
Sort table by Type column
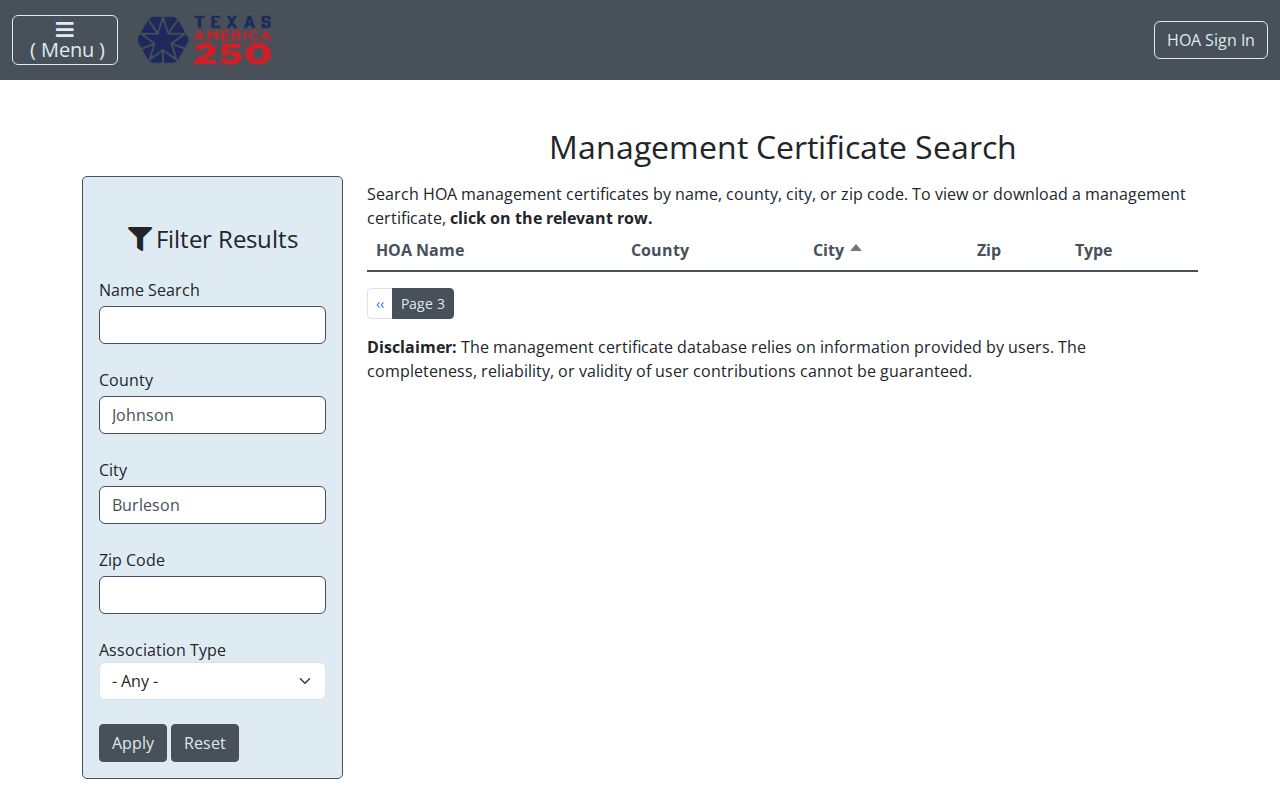click(1094, 250)
